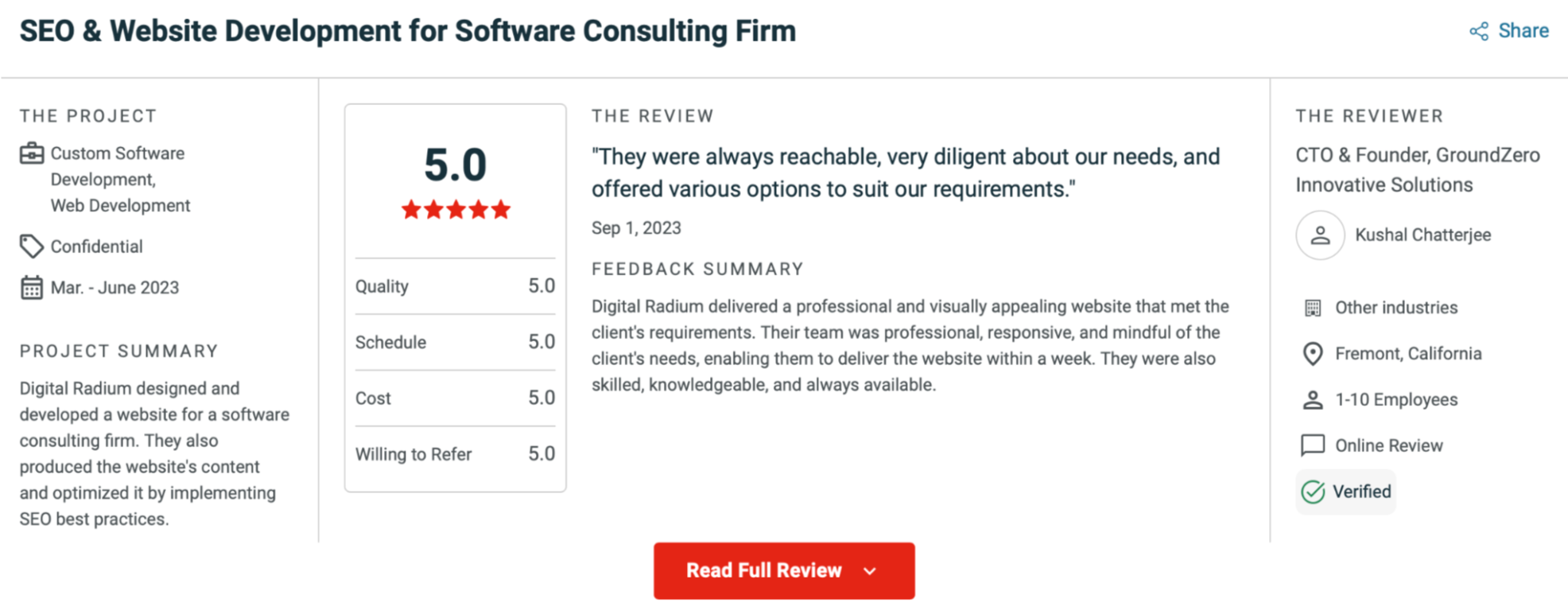Click the reviewer avatar icon for Kushal Chatterjee

1320,235
